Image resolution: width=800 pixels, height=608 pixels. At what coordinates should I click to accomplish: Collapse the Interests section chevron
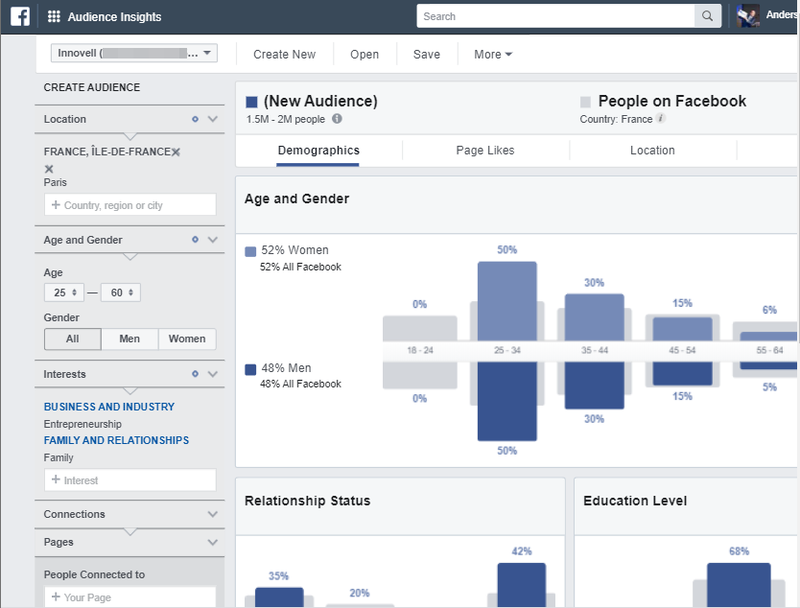pyautogui.click(x=213, y=374)
